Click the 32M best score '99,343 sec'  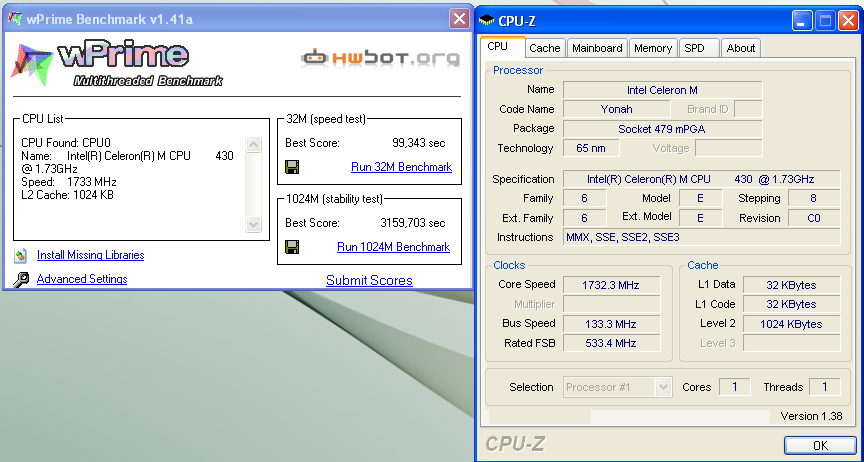coord(418,143)
